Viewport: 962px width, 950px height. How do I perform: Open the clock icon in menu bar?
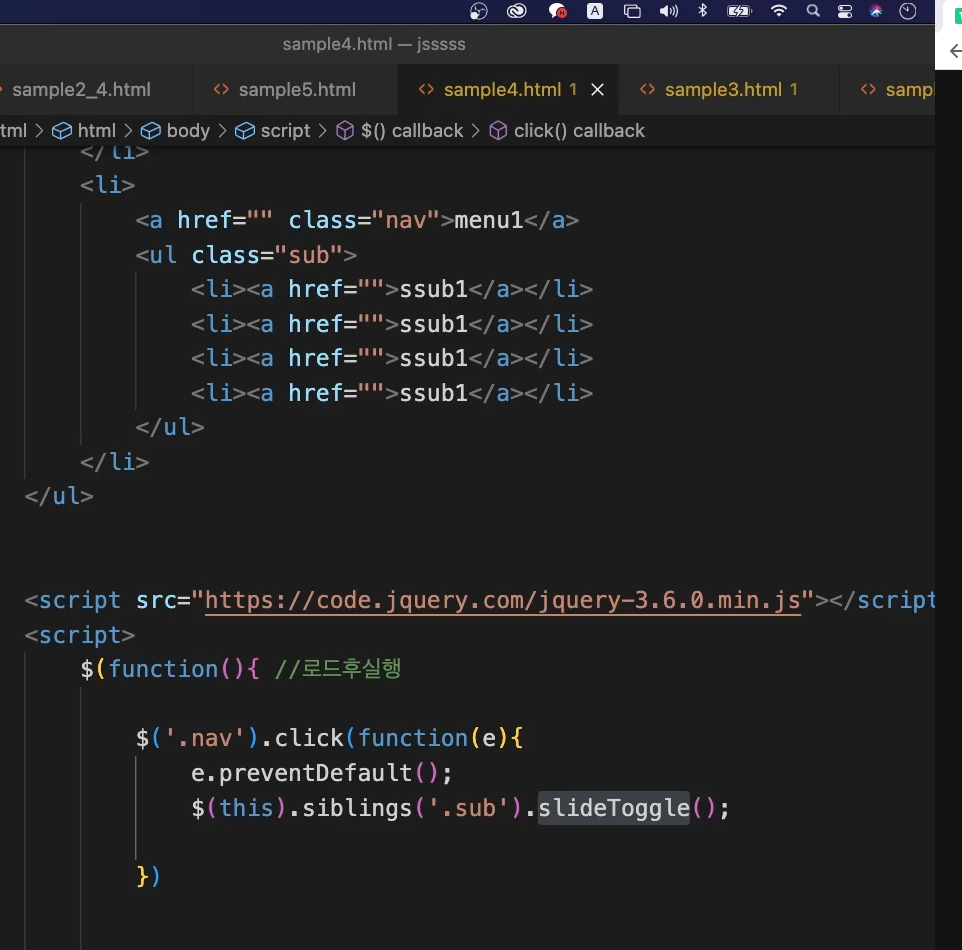(907, 11)
